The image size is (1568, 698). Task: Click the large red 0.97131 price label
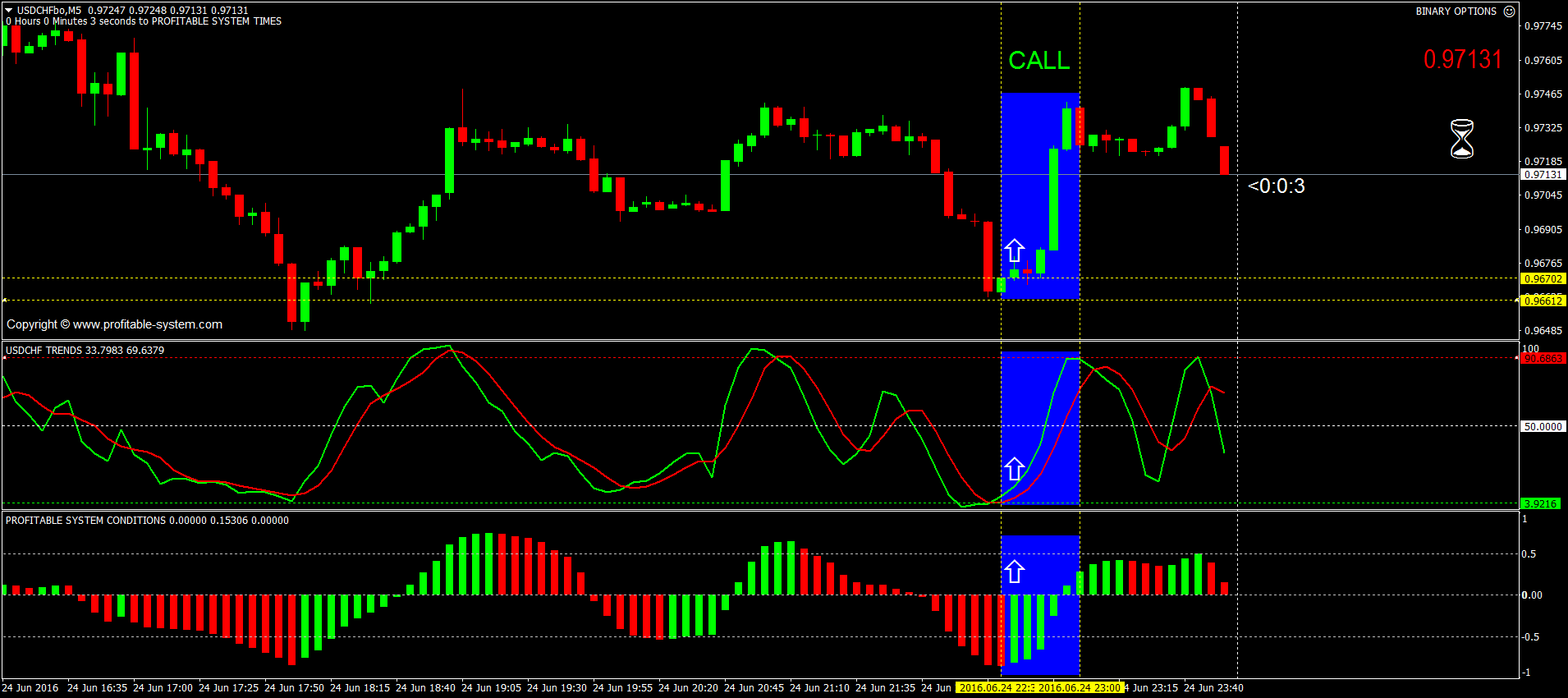1463,59
